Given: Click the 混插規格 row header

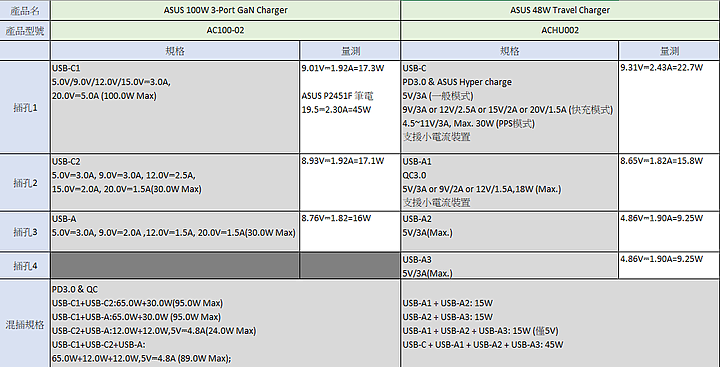Looking at the screenshot, I should [25, 324].
